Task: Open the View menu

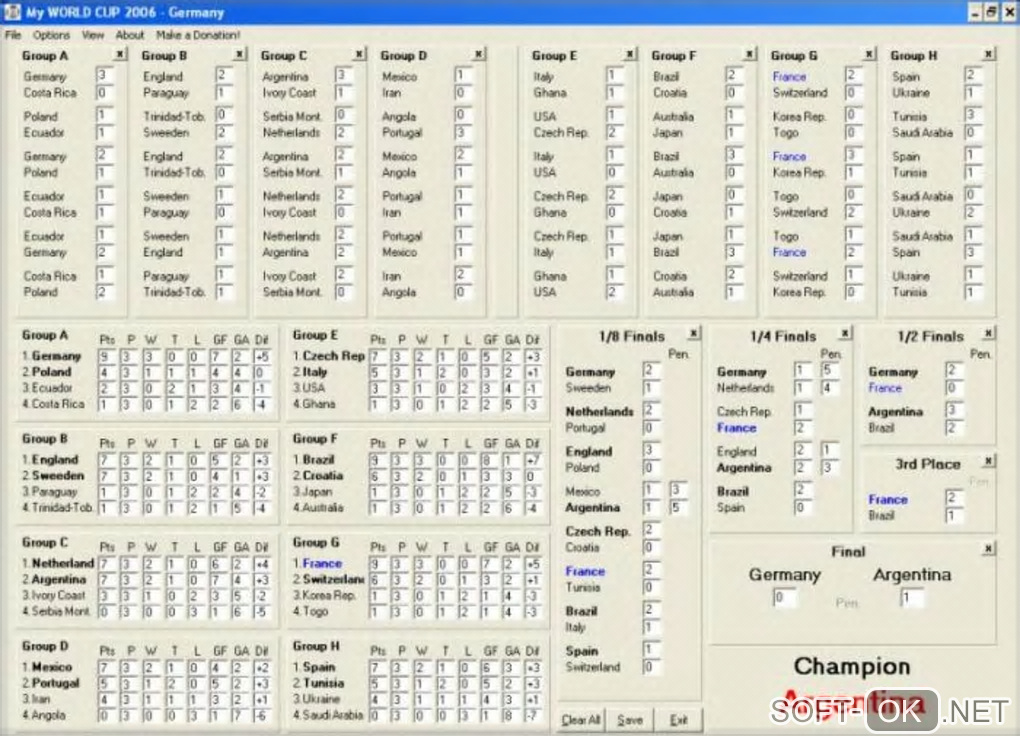Action: click(x=93, y=35)
